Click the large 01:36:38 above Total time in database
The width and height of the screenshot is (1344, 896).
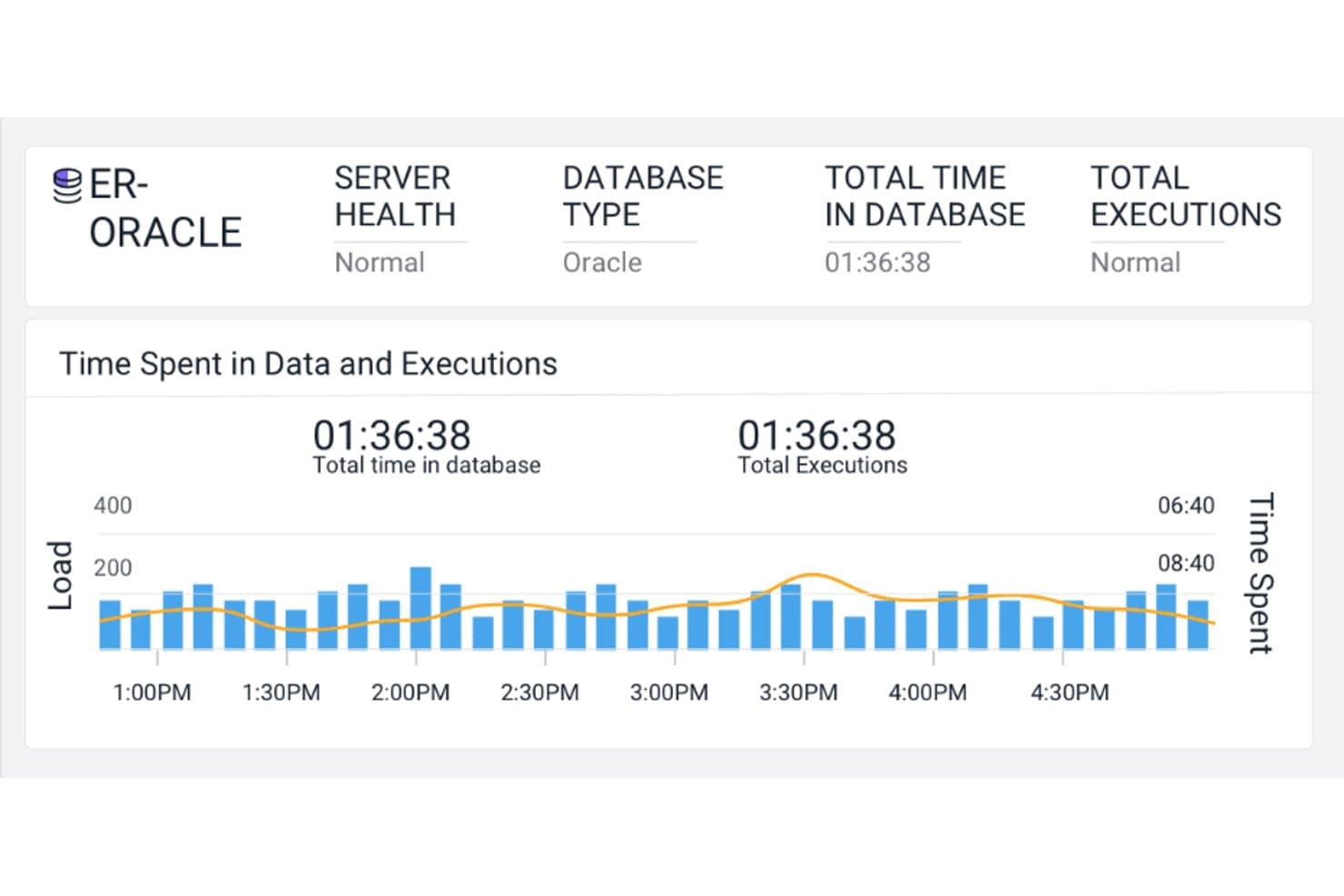click(x=391, y=435)
